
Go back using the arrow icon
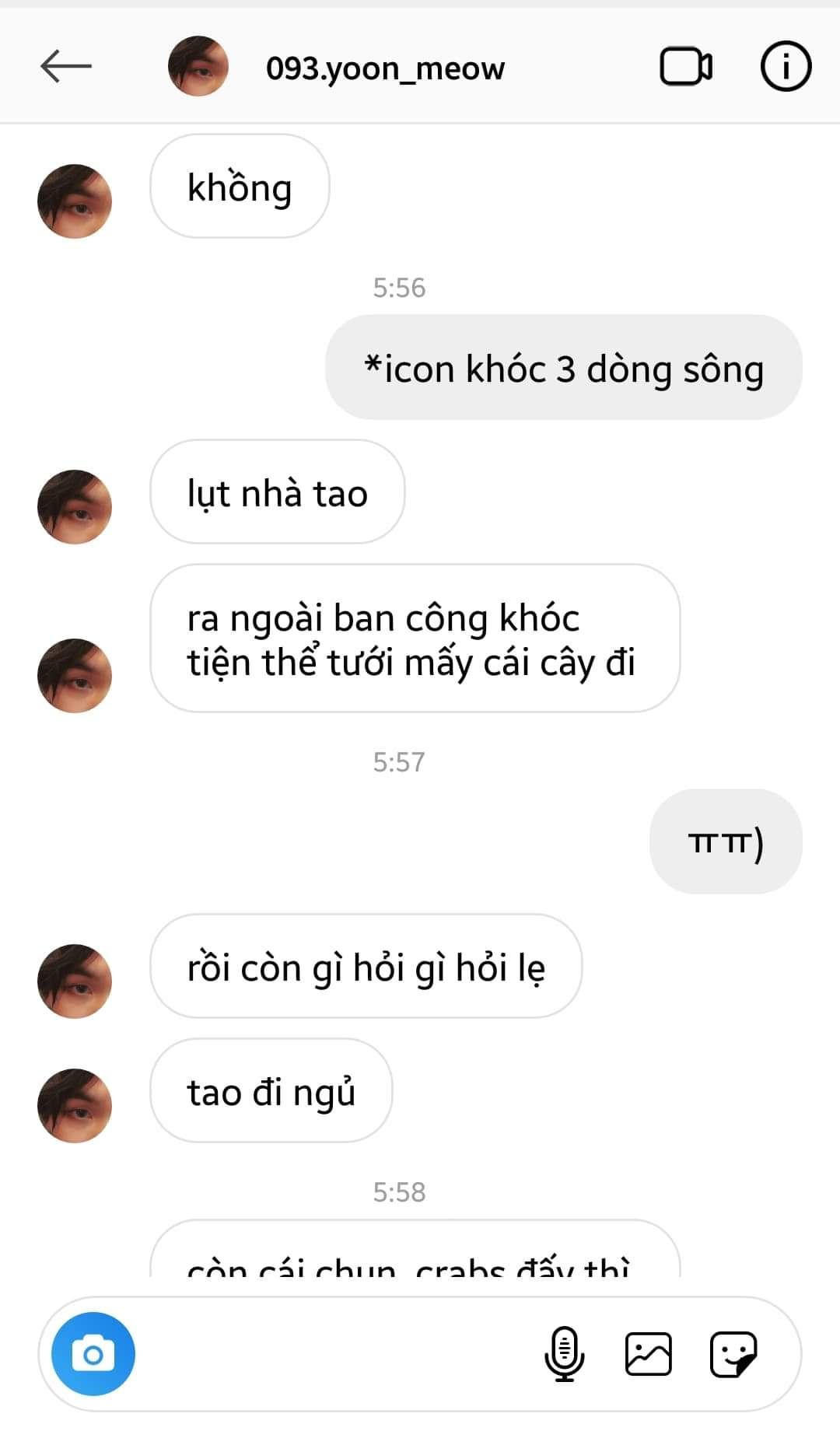(66, 66)
